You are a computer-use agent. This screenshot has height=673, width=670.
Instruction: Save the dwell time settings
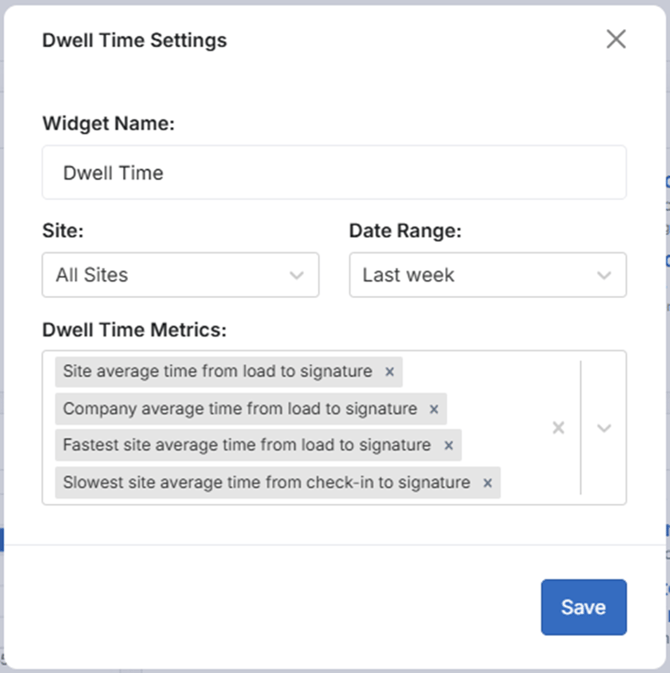click(x=583, y=607)
